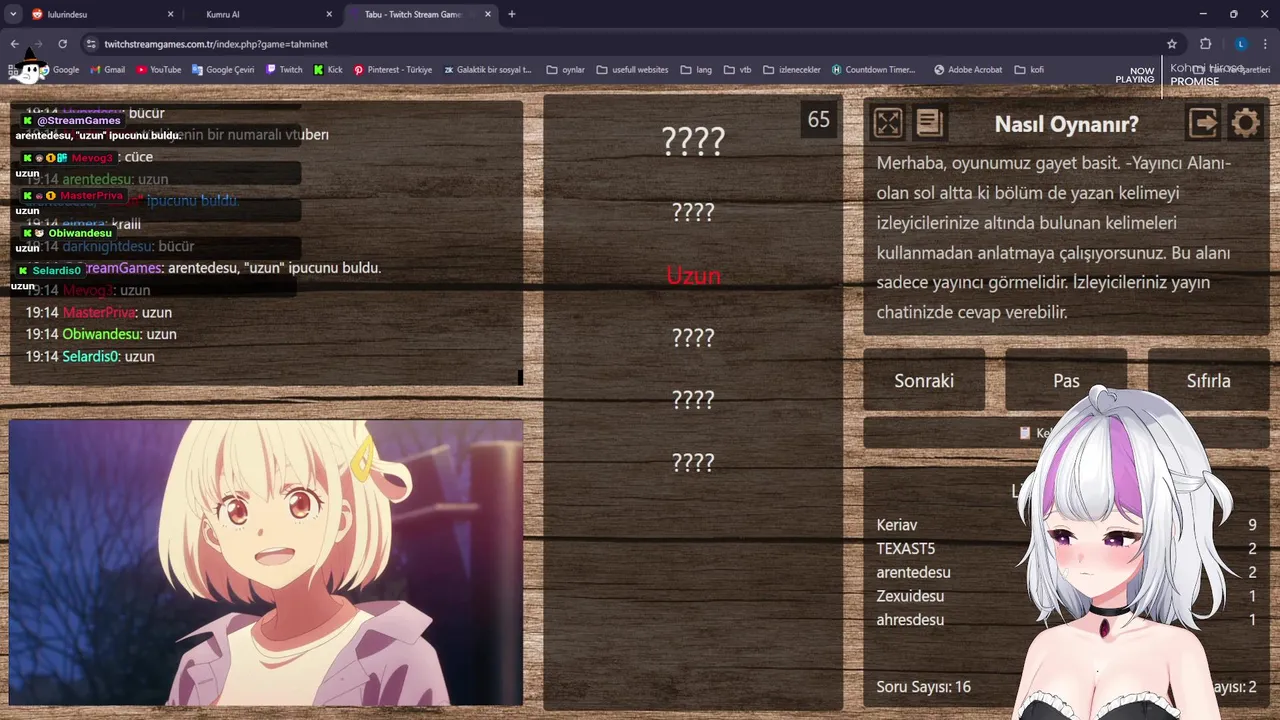Image resolution: width=1280 pixels, height=720 pixels.
Task: Close the Kumru AI tab
Action: [x=329, y=14]
